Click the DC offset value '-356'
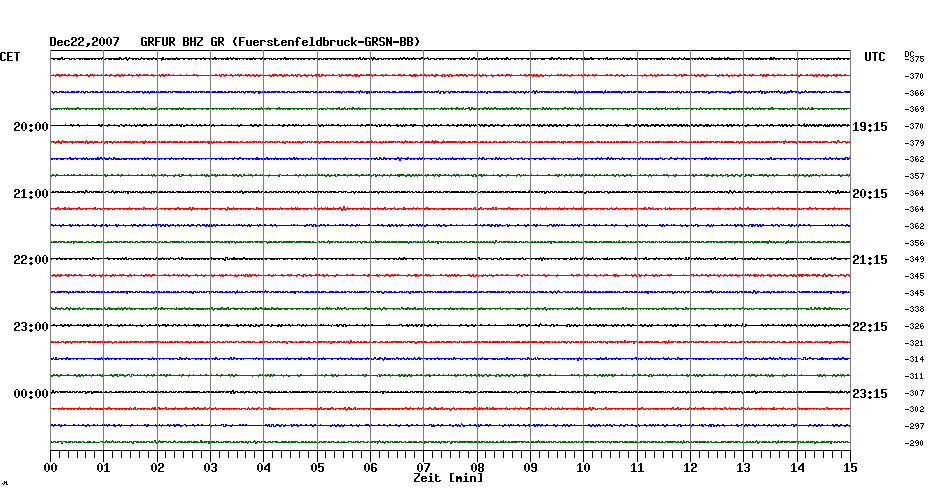930x494 pixels. [x=915, y=243]
